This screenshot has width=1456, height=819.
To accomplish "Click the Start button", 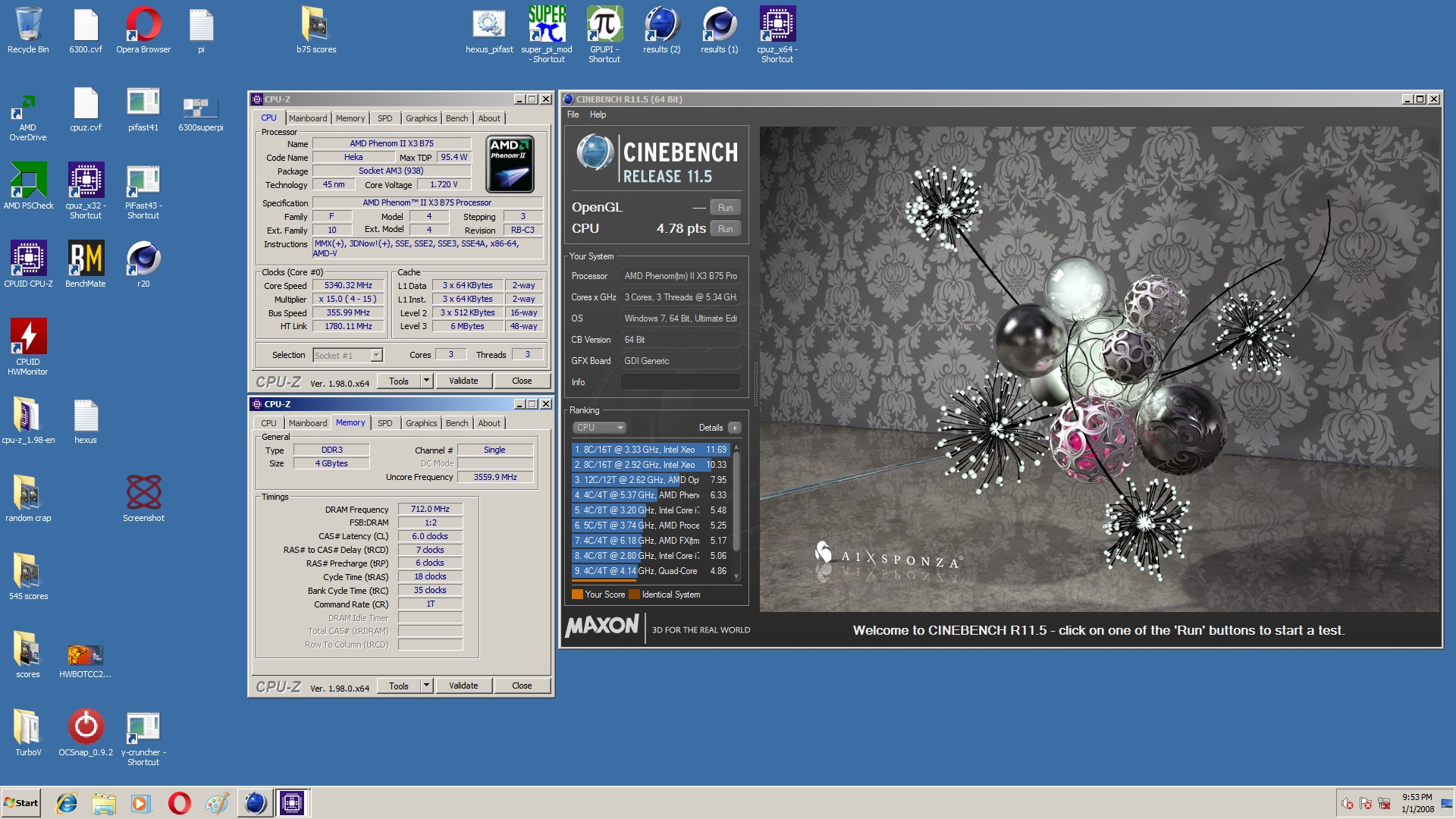I will point(21,803).
